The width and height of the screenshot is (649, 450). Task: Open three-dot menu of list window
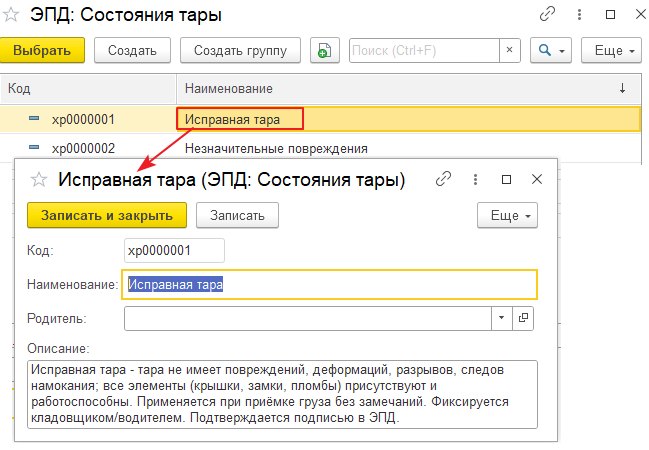click(579, 14)
